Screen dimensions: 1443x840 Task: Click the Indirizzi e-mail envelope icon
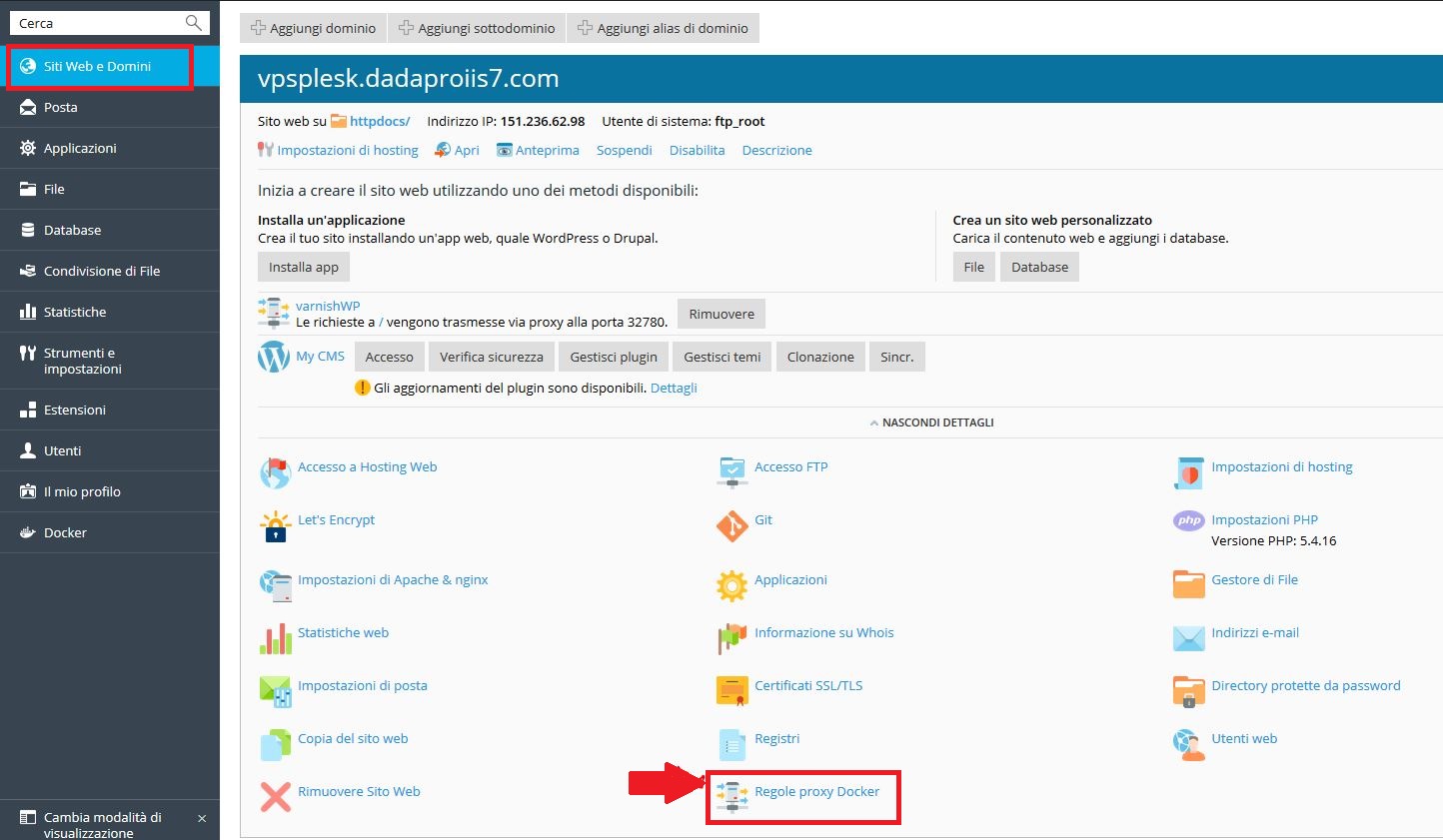(x=1189, y=638)
